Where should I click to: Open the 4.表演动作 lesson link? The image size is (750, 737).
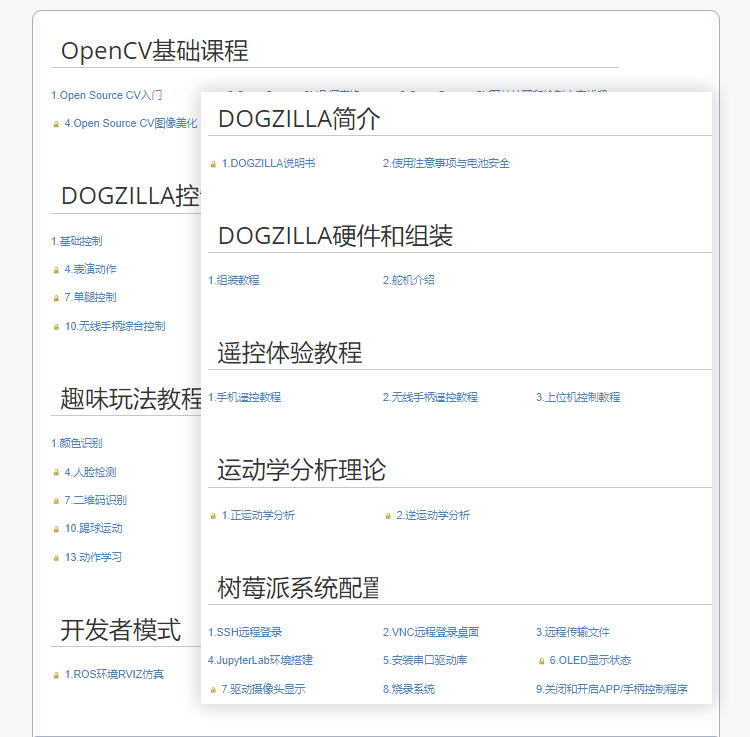click(90, 269)
